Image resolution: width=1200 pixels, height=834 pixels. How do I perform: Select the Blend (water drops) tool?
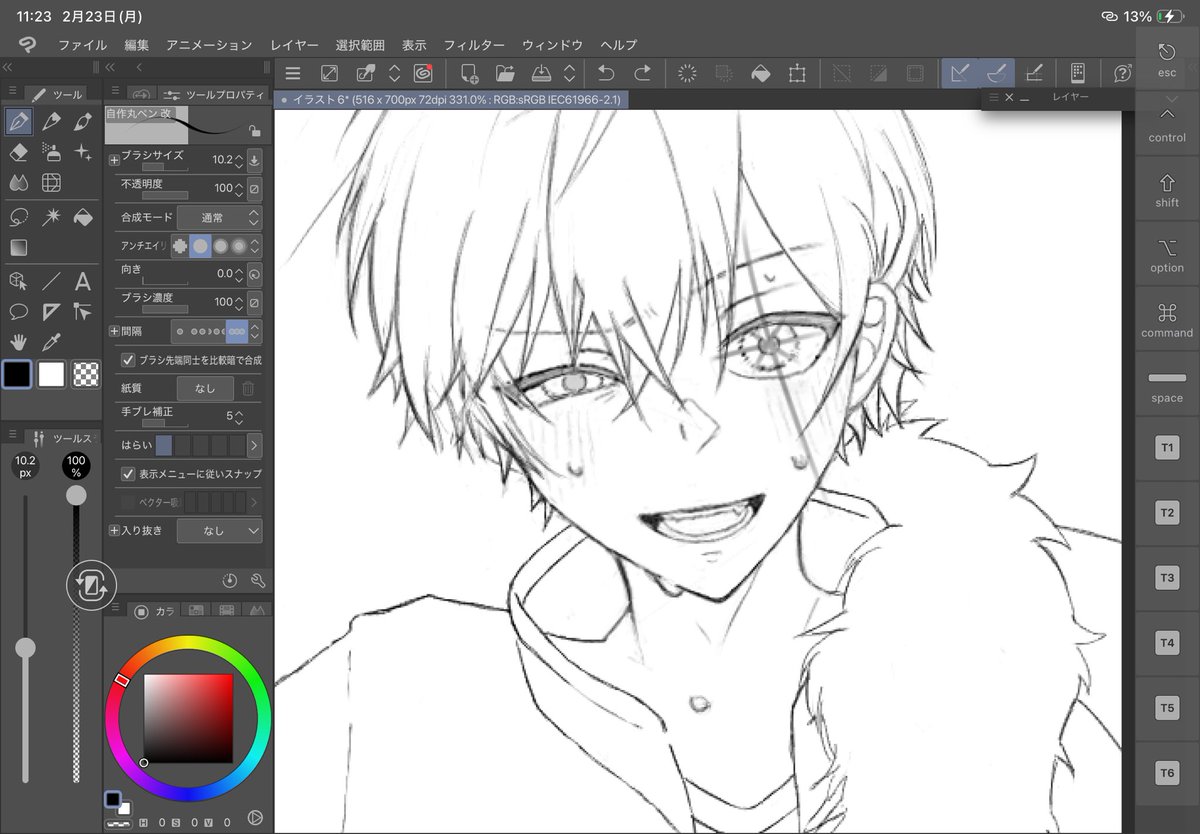coord(18,182)
